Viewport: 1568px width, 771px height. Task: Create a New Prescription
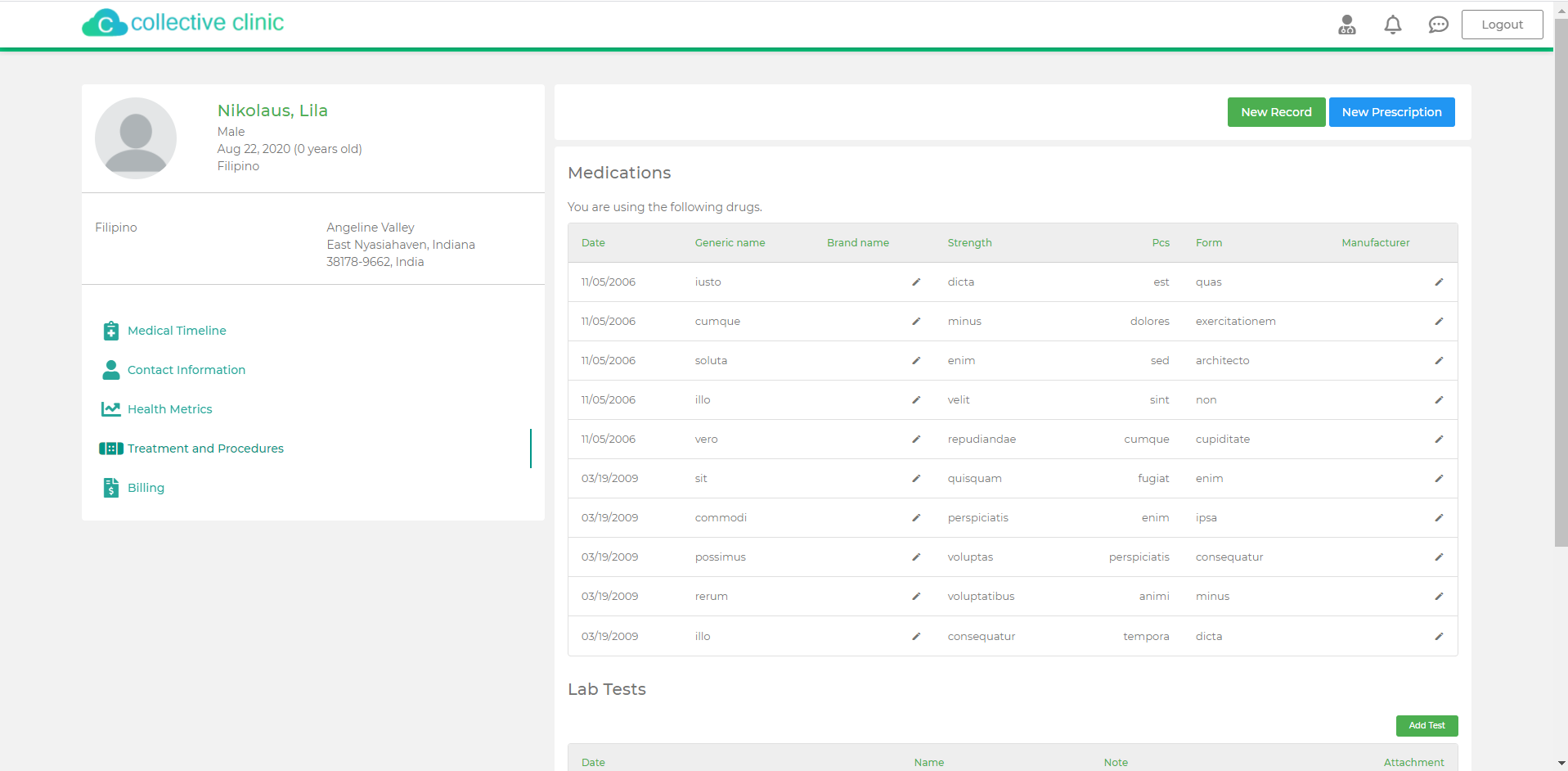point(1391,112)
